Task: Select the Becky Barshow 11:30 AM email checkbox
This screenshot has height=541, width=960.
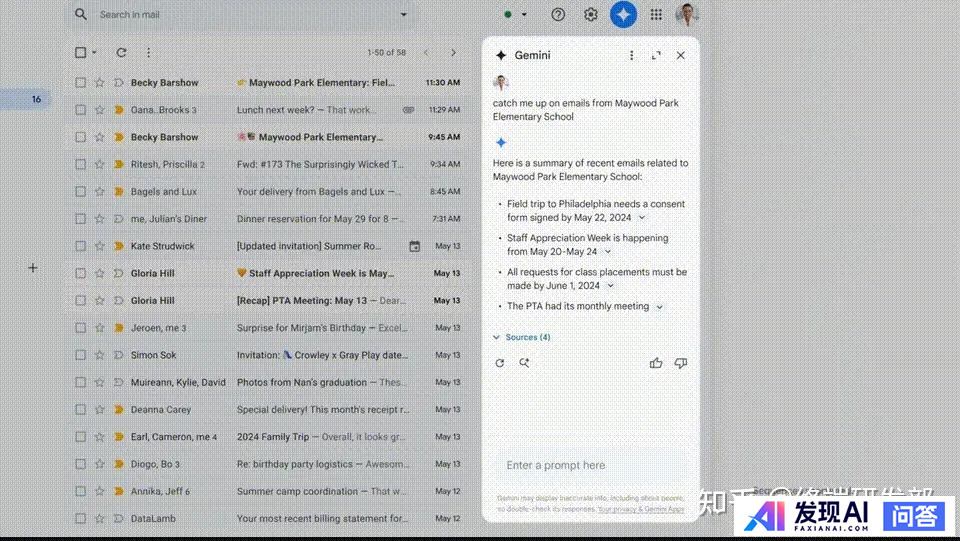Action: [80, 83]
